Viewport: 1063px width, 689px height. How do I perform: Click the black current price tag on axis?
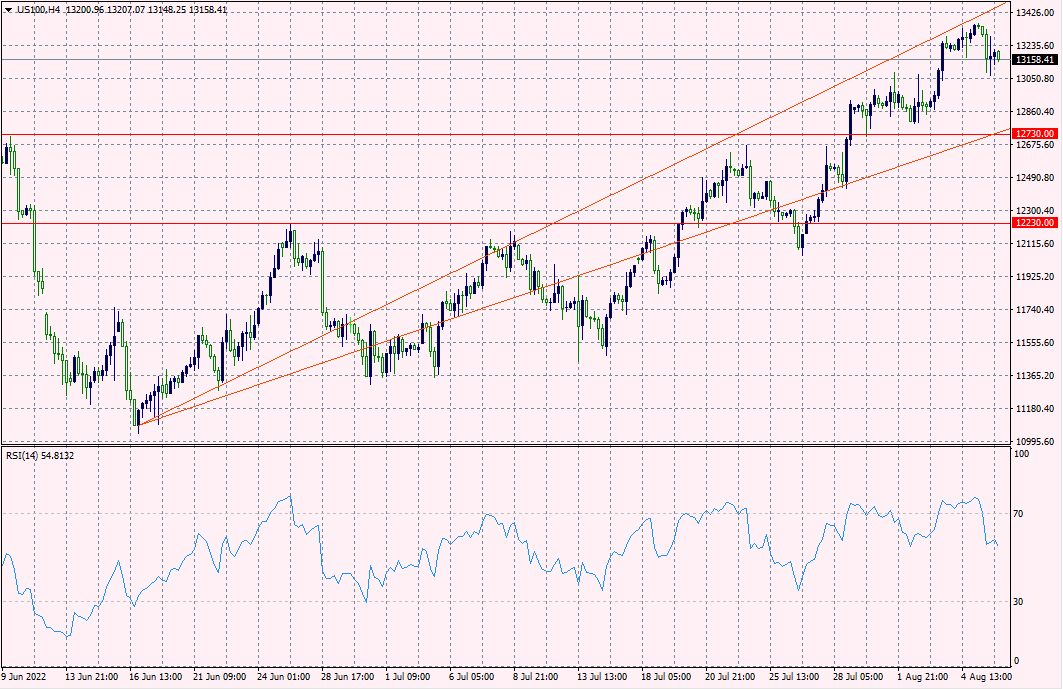click(1035, 60)
